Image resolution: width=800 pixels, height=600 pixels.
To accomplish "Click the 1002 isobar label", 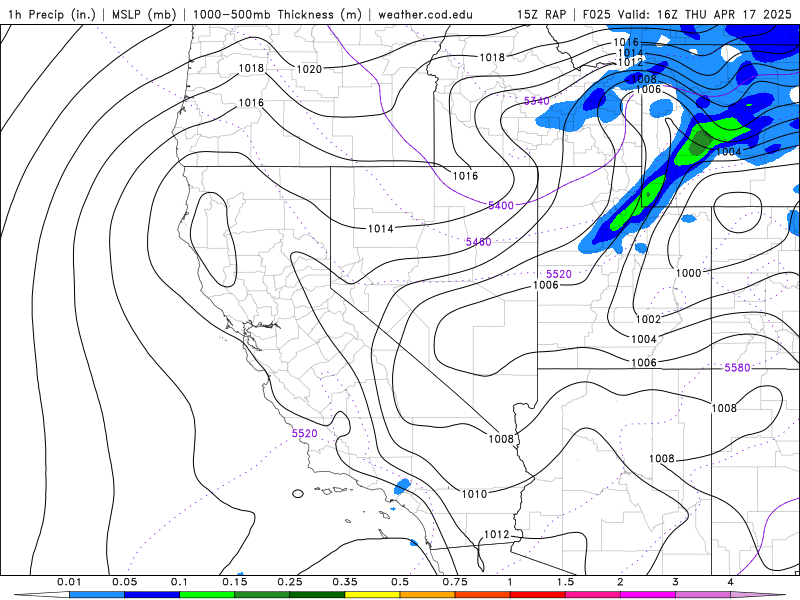I will tap(648, 319).
